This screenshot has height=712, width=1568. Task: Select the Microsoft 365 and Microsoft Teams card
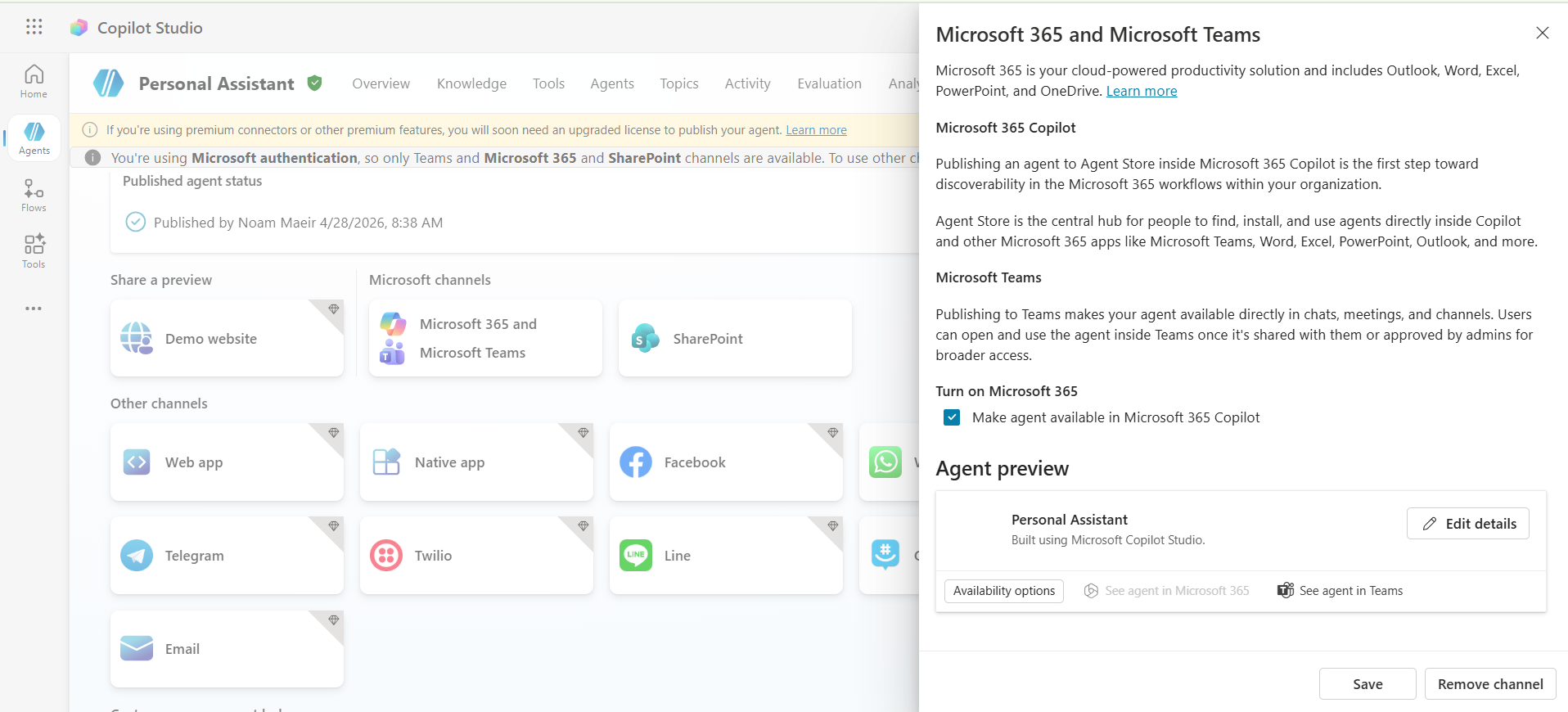[x=485, y=338]
